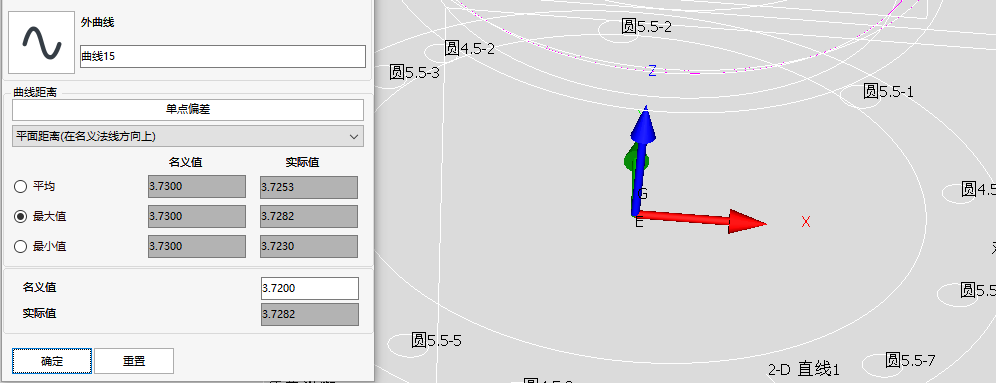Image resolution: width=997 pixels, height=383 pixels.
Task: Click the 重置 button
Action: (134, 361)
